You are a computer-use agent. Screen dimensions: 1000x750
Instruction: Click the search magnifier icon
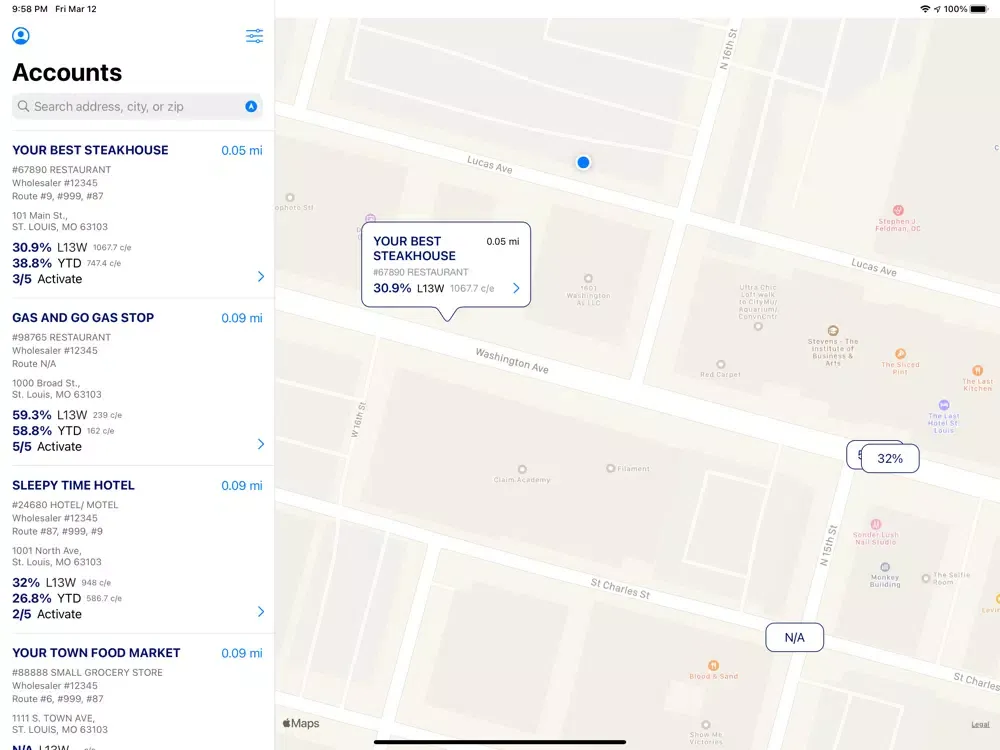coord(24,106)
